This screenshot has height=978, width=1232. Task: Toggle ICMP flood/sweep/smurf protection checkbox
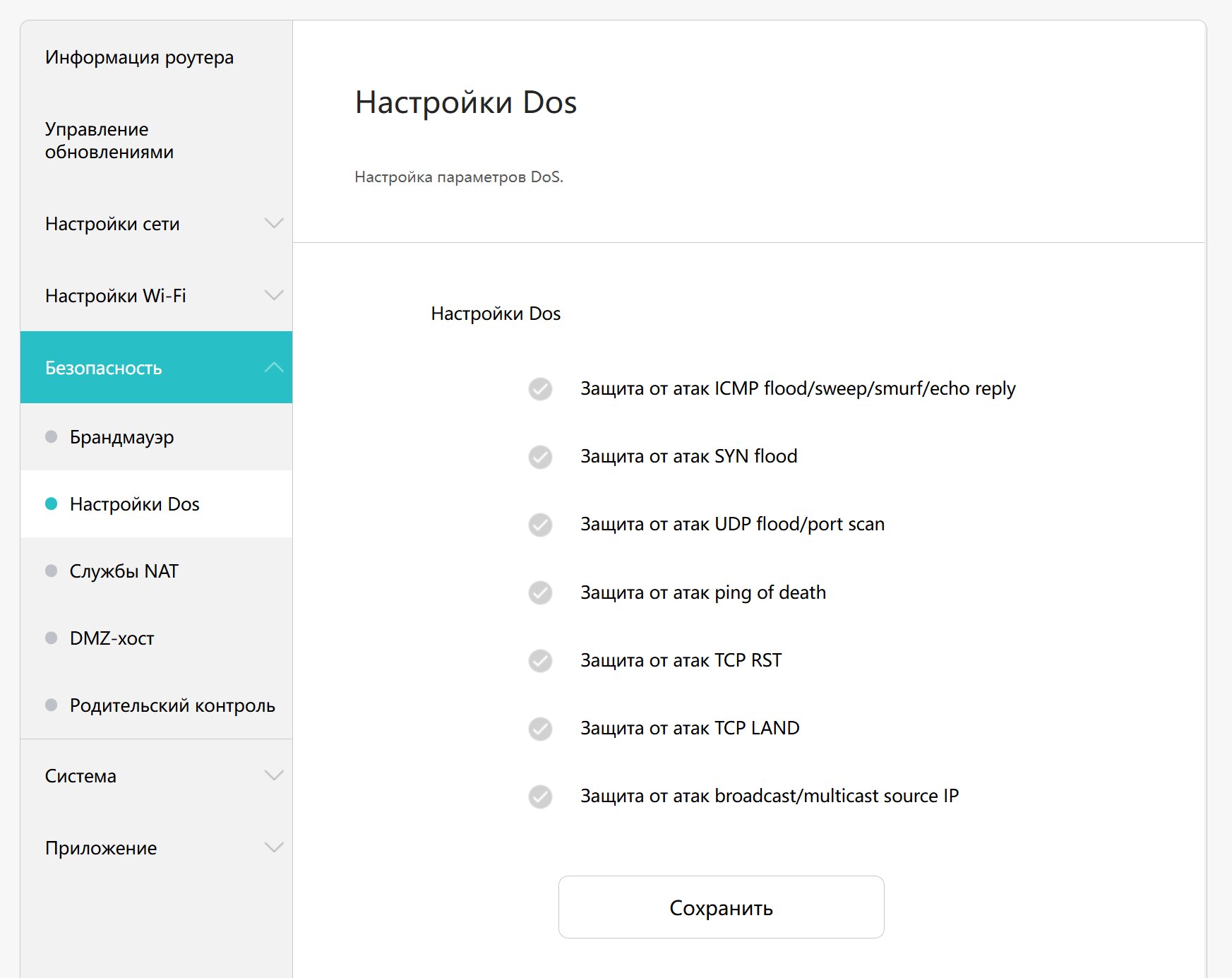[540, 389]
